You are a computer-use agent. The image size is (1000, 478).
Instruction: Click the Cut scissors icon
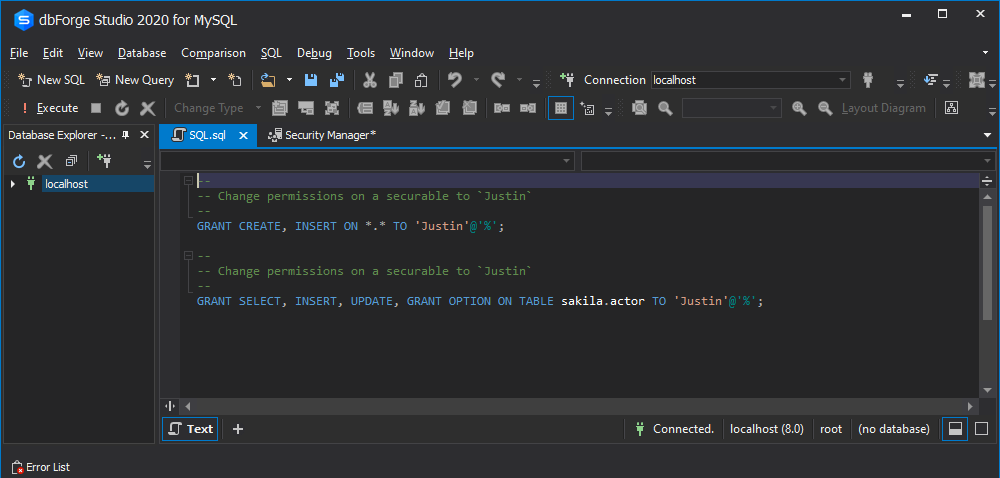pyautogui.click(x=370, y=80)
